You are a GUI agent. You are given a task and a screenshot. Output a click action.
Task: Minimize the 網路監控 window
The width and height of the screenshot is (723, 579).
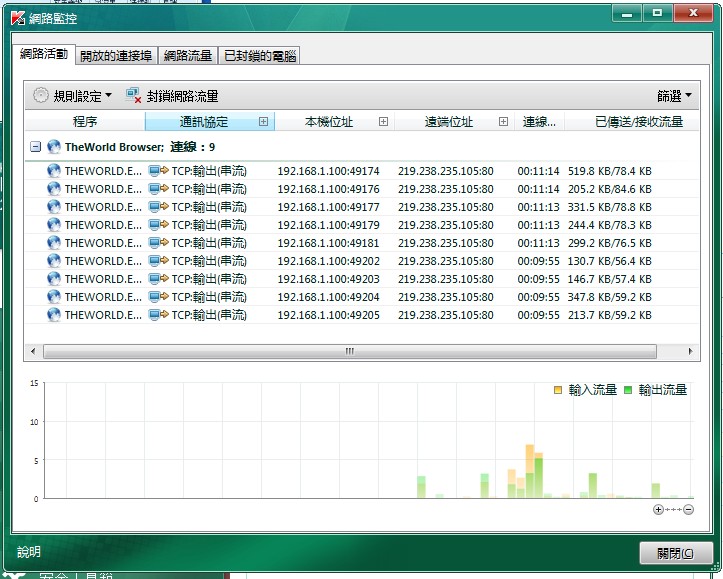(627, 13)
